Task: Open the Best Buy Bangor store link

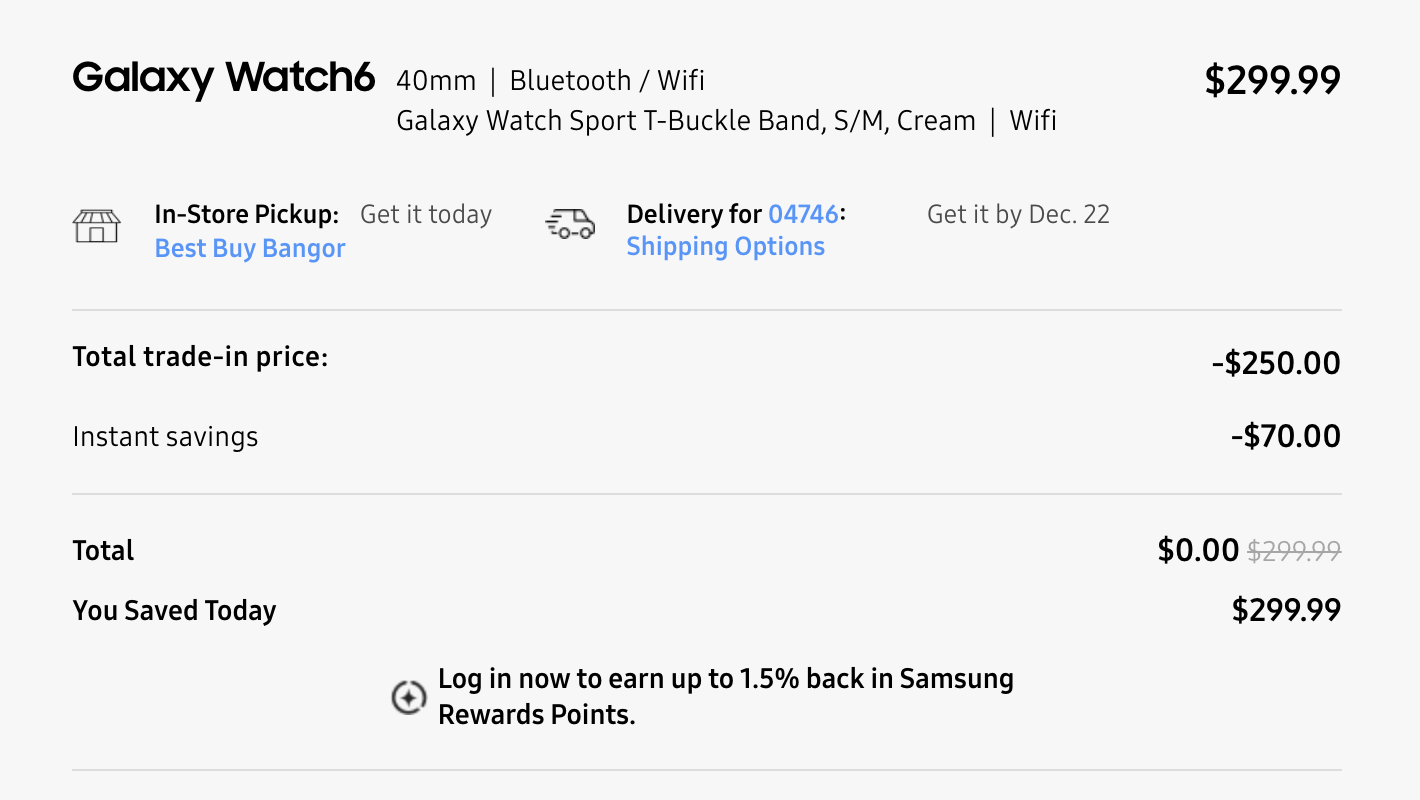Action: 250,249
